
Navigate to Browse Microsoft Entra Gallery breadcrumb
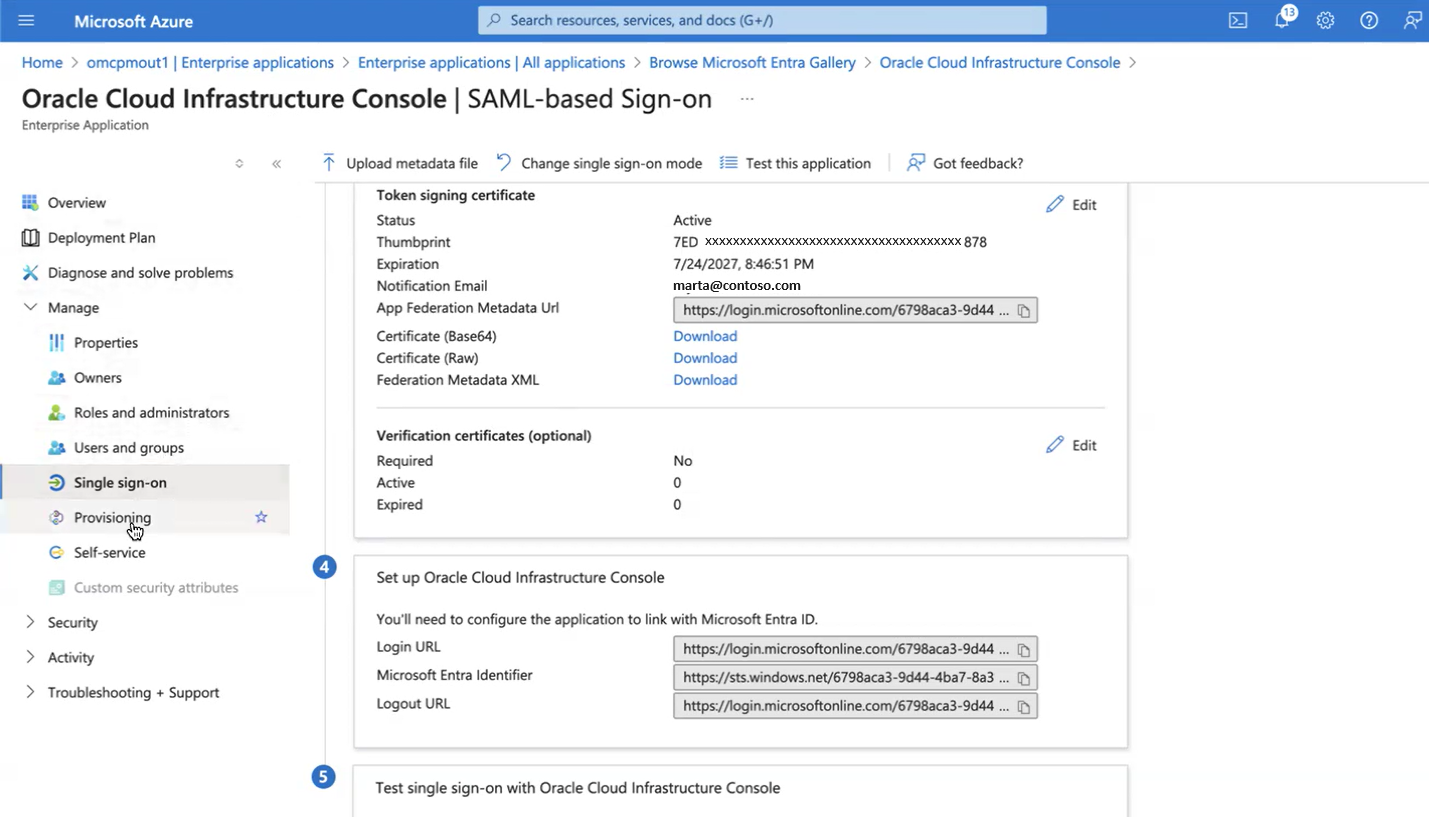tap(752, 62)
